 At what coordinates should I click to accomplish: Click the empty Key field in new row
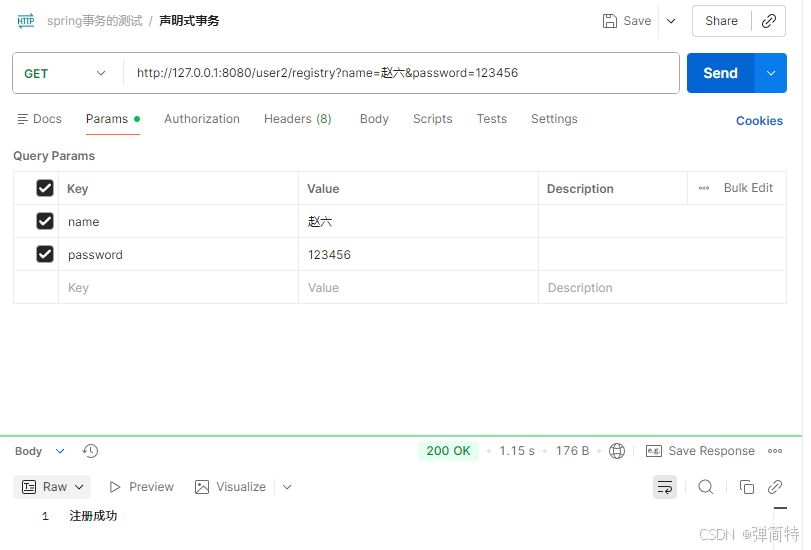(178, 287)
